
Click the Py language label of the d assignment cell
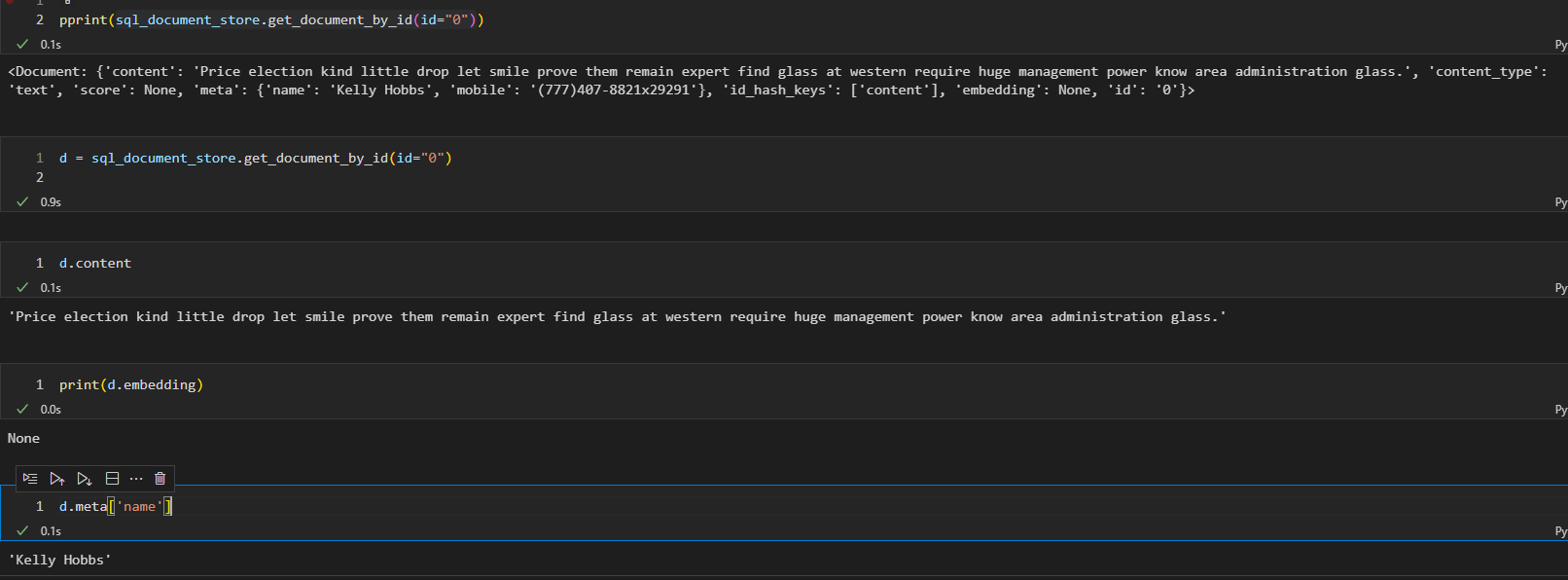pos(1560,202)
